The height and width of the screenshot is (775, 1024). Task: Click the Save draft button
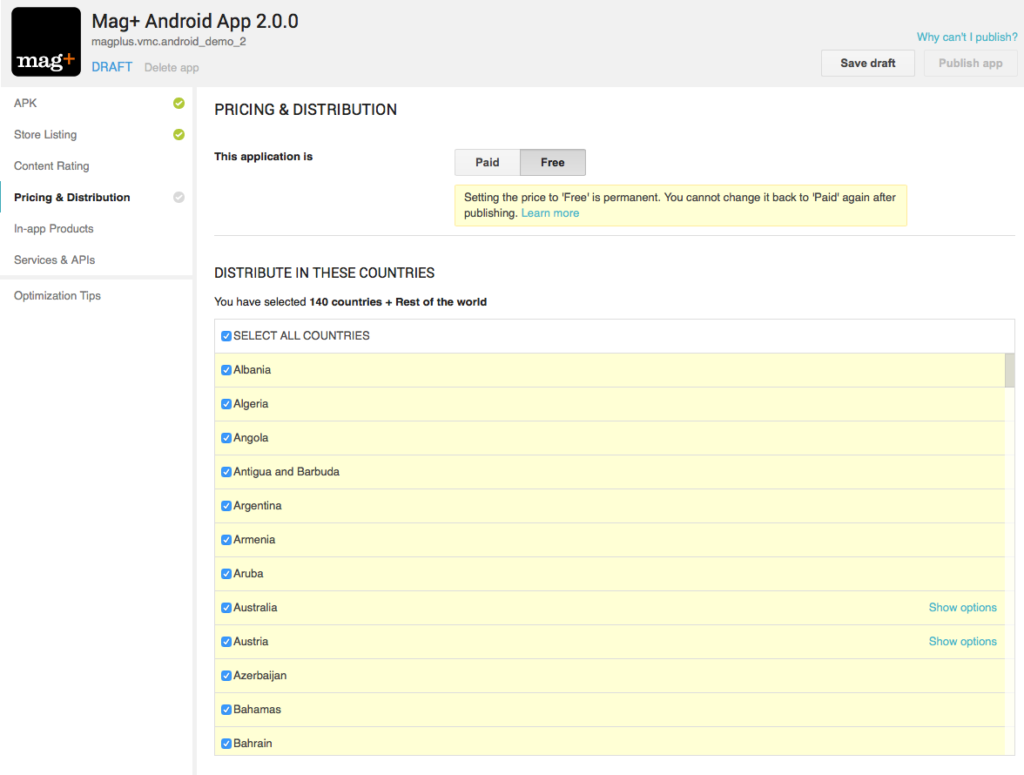(867, 63)
